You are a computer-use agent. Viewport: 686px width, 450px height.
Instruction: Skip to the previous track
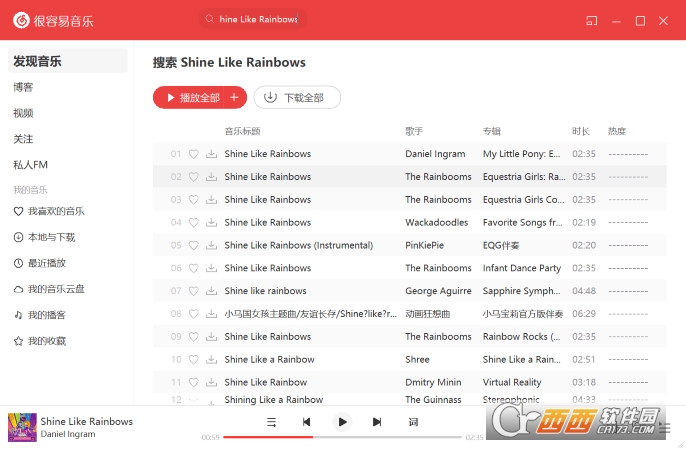point(306,422)
